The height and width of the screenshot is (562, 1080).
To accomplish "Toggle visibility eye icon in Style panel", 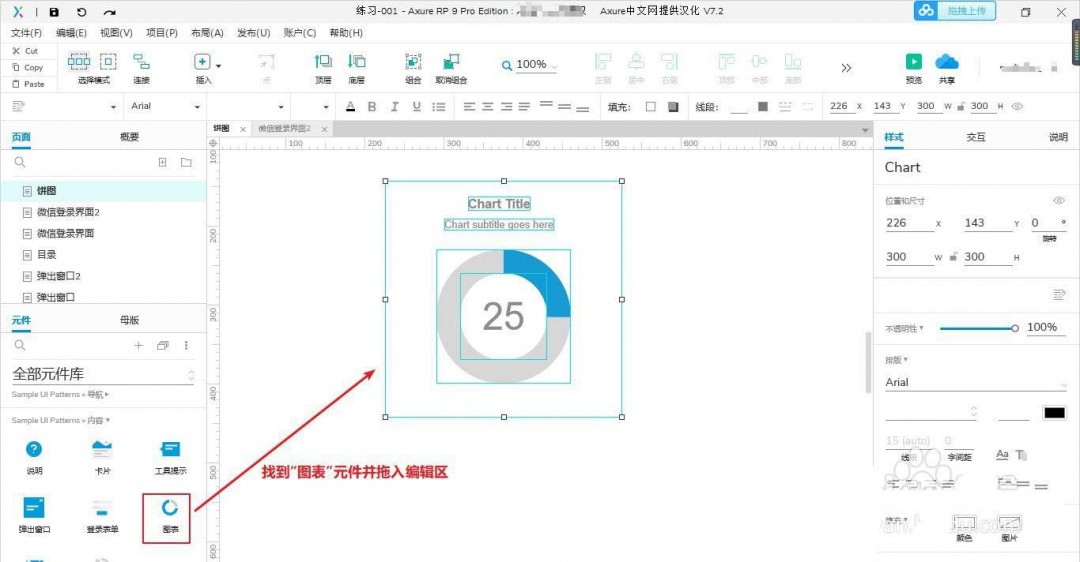I will point(1059,201).
